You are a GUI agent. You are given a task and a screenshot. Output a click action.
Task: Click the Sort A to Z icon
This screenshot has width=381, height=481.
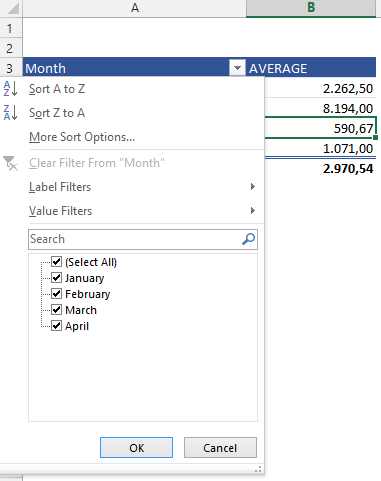(x=10, y=89)
